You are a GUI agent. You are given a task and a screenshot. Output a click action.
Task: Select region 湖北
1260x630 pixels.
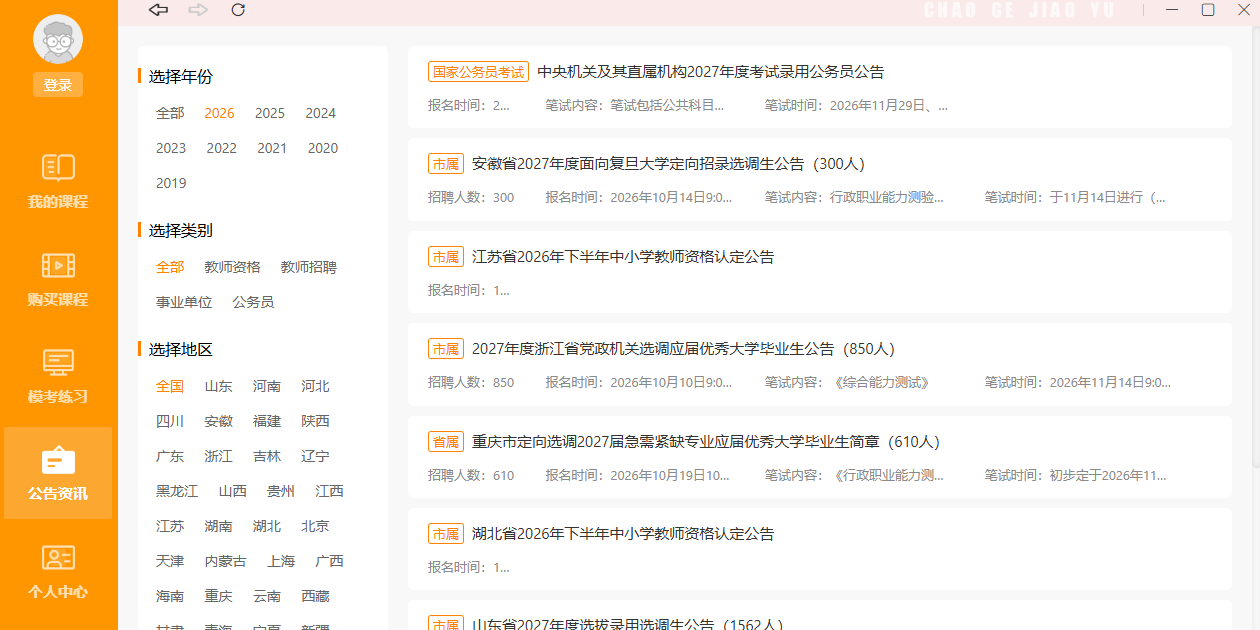(267, 526)
